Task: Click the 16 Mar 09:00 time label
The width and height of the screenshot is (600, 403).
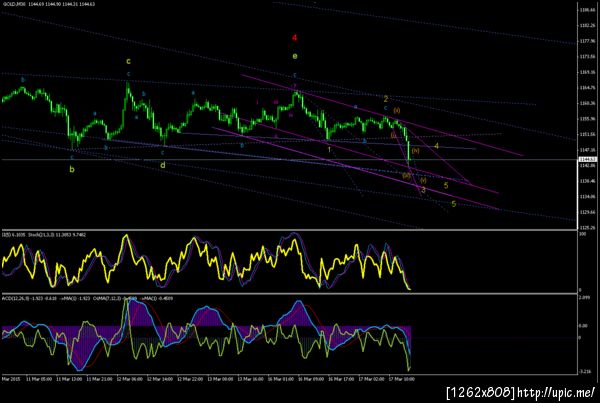Action: (311, 379)
